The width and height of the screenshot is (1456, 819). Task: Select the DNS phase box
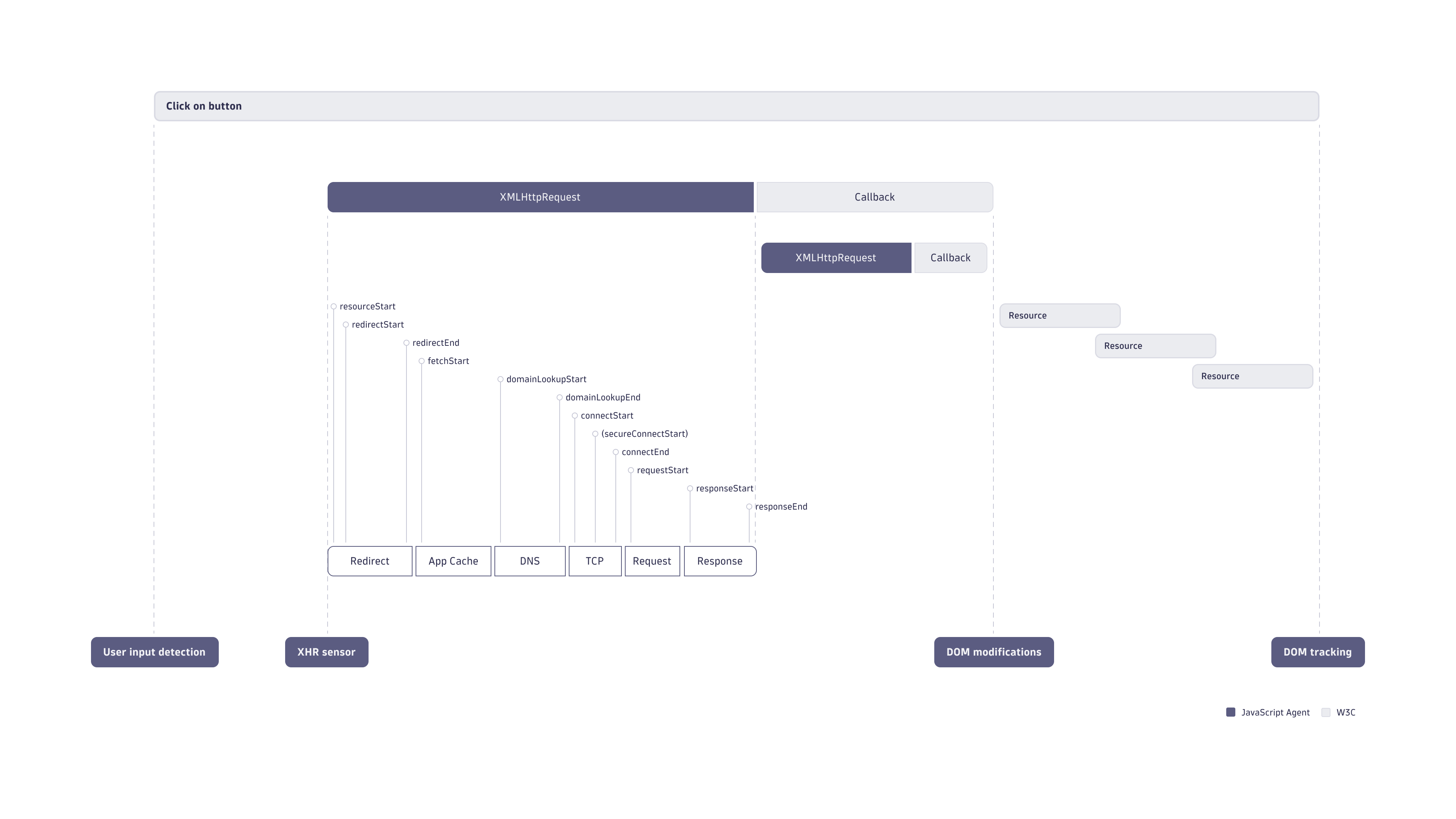click(530, 561)
